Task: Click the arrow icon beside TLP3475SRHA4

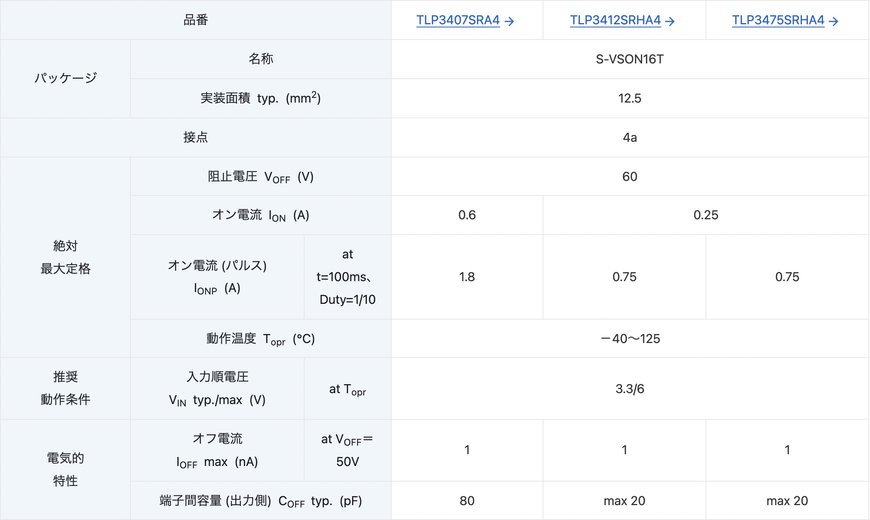Action: tap(833, 21)
